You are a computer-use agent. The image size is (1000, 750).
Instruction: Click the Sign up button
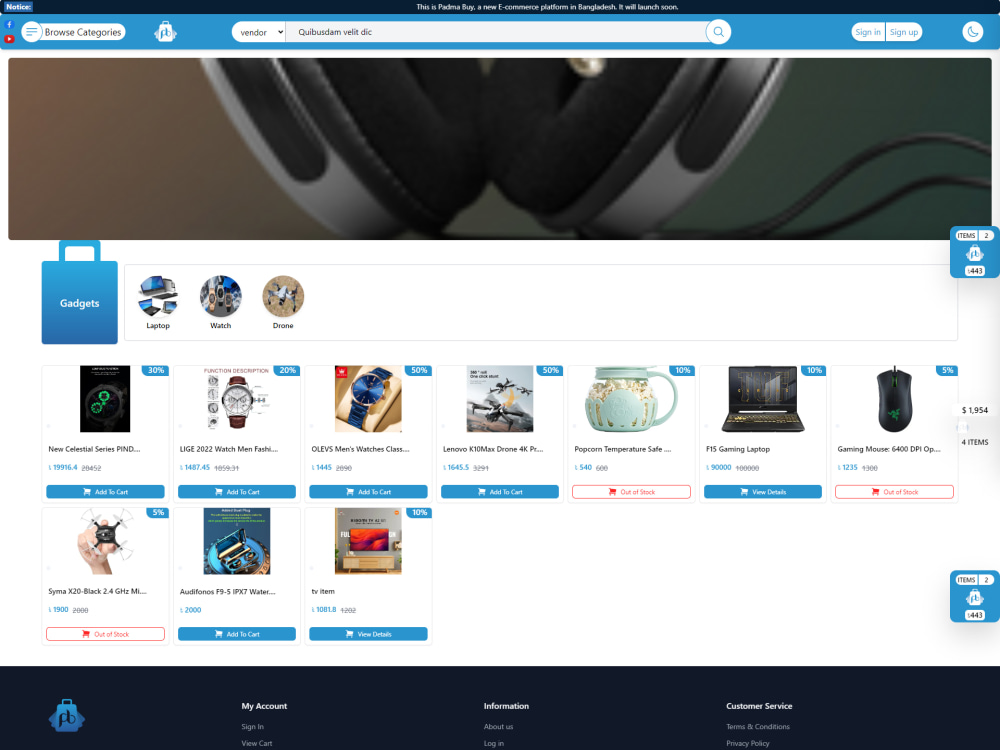coord(904,32)
